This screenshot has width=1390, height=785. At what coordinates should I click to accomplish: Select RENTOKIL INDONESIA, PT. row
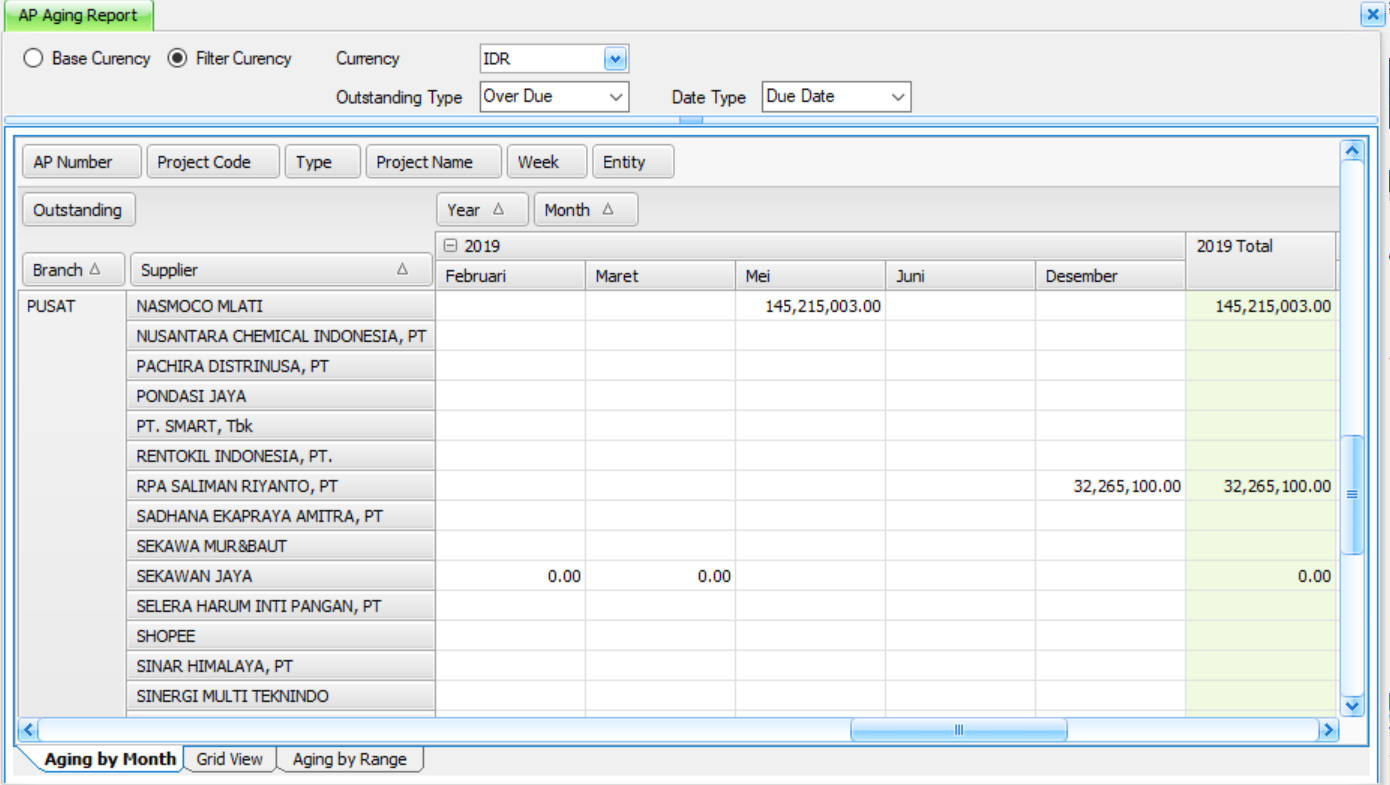pyautogui.click(x=280, y=456)
